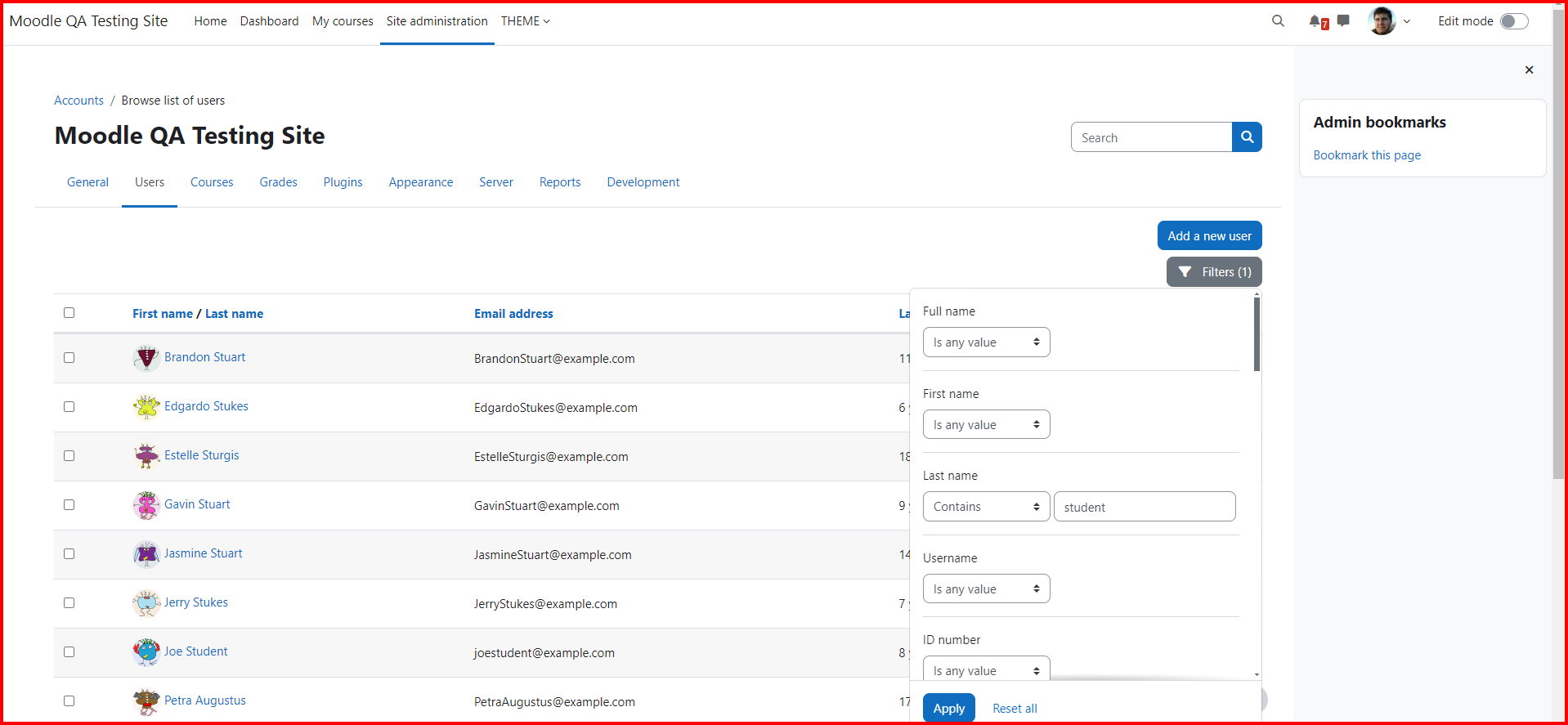The image size is (1568, 725).
Task: Open user profile avatar menu
Action: tap(1382, 21)
